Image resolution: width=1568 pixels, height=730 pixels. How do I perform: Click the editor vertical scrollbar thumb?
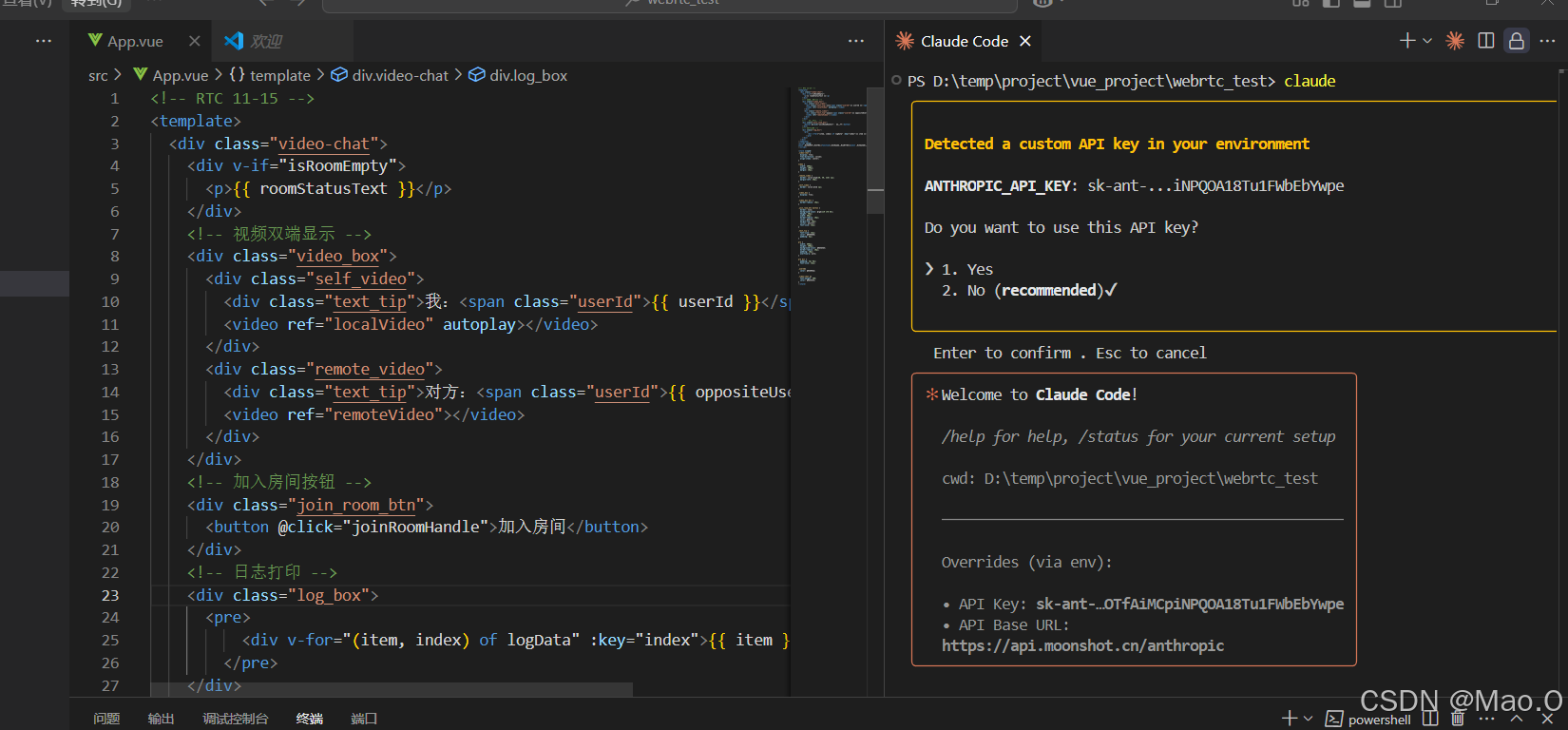[875, 151]
